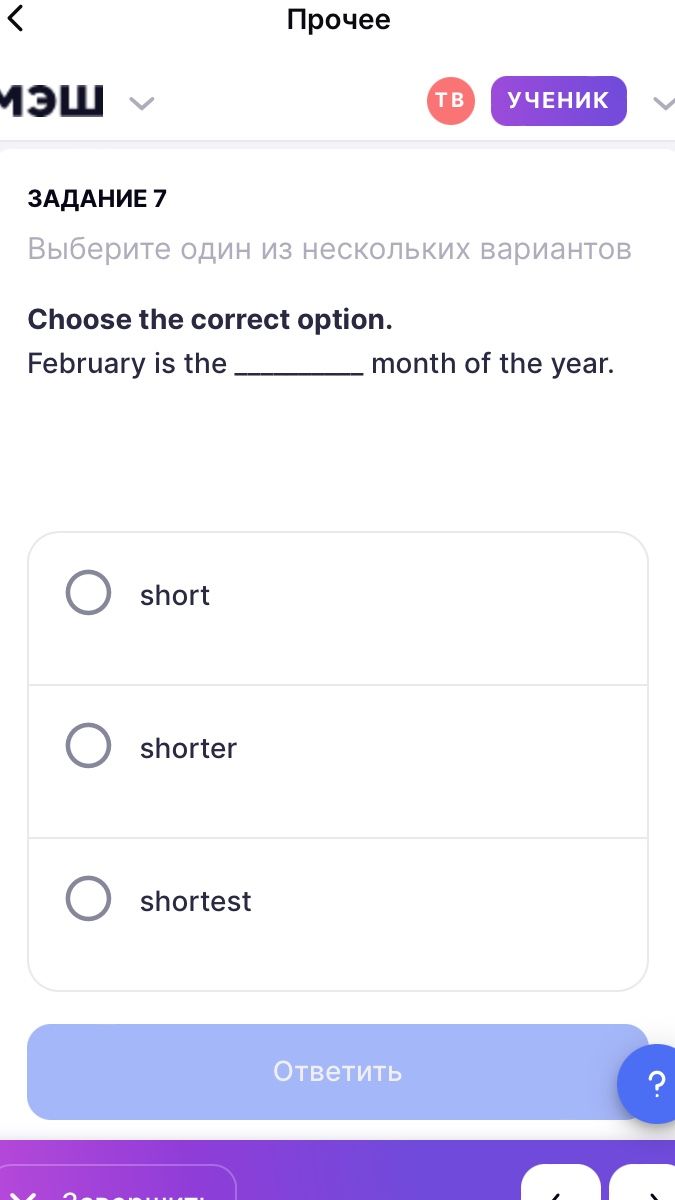Expand the chevron next to МЭШ
675x1200 pixels.
143,102
